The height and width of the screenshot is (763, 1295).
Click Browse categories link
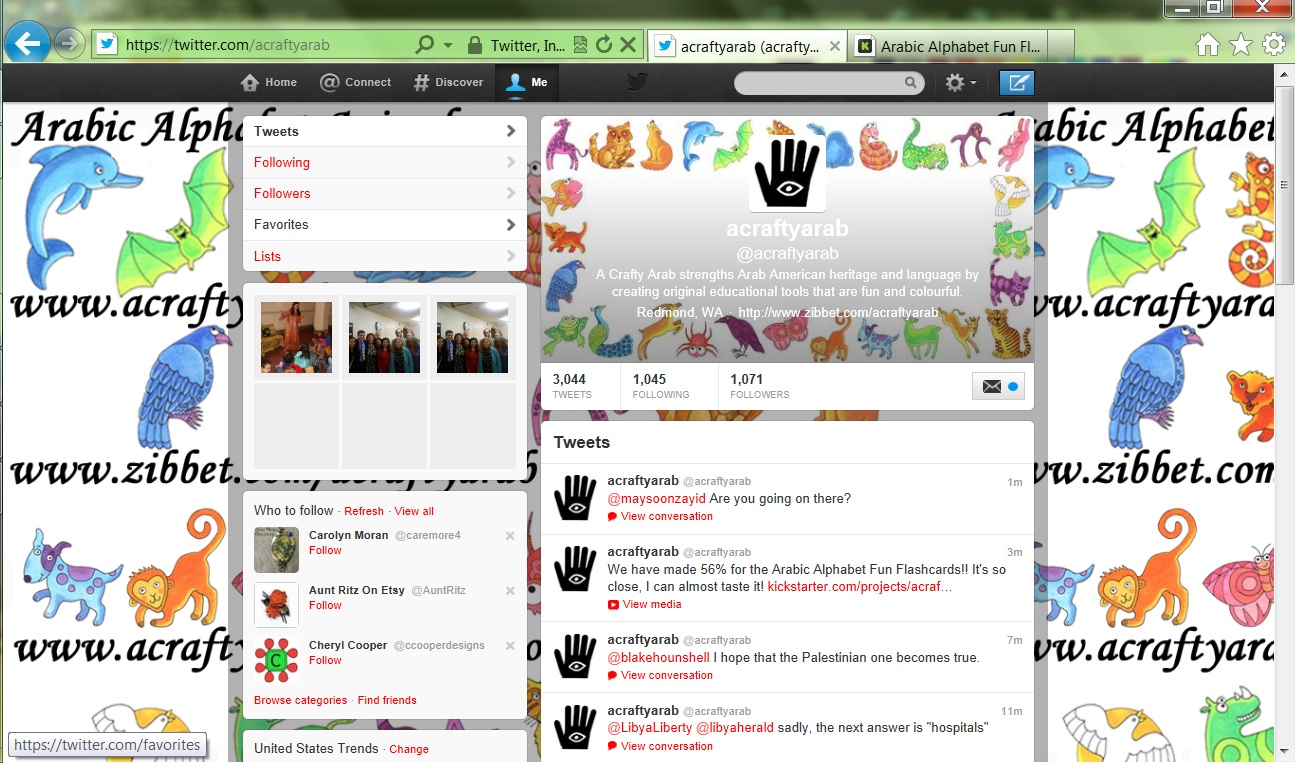300,700
